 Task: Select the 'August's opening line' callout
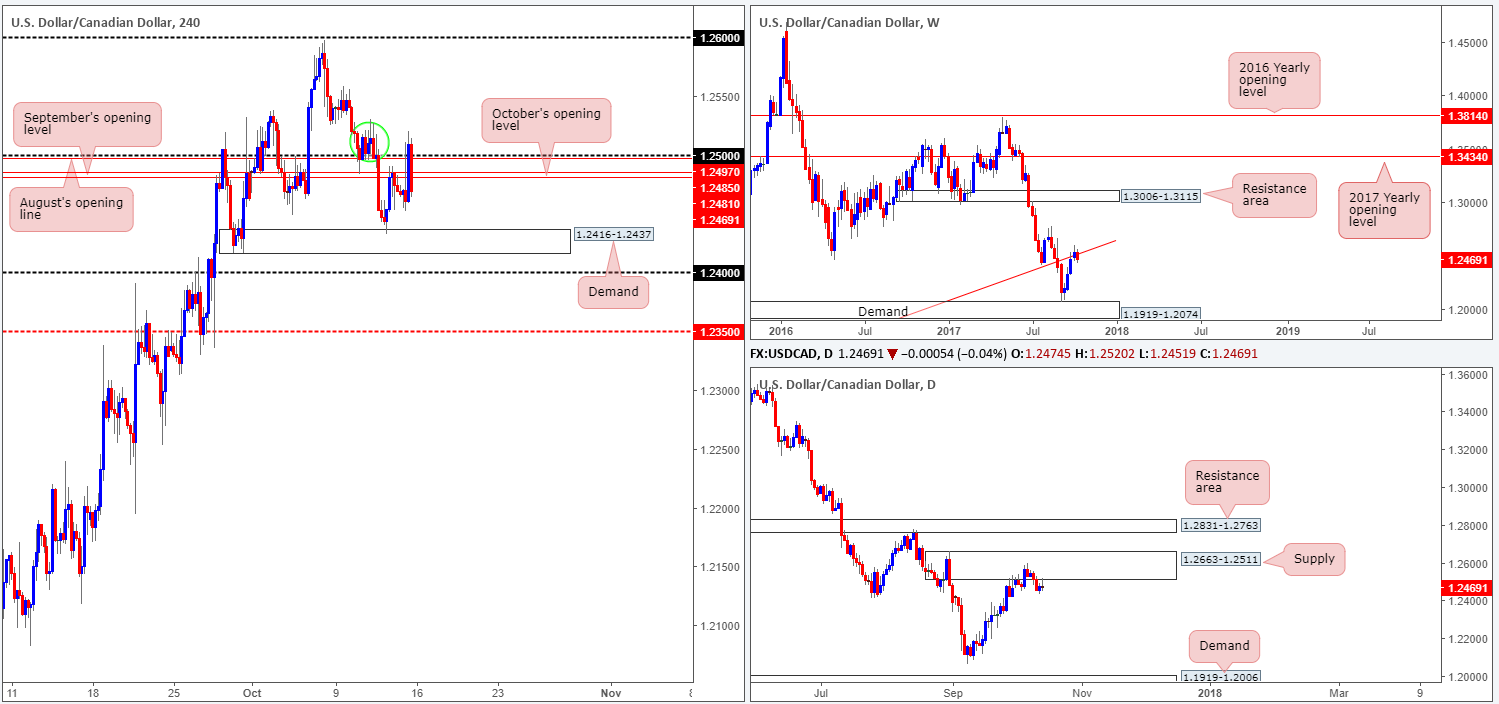tap(69, 209)
